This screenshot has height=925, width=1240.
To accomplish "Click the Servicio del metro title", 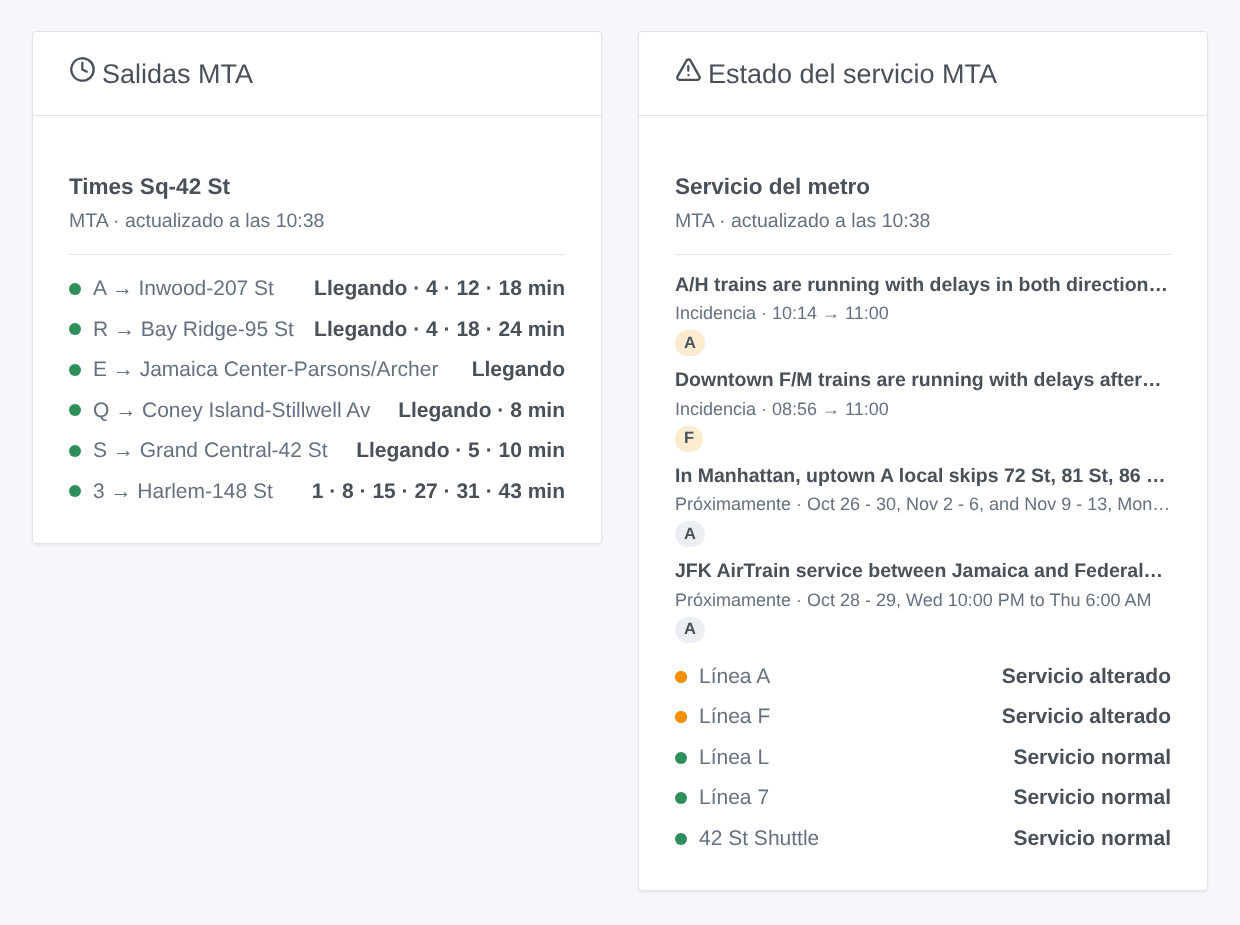I will tap(772, 187).
